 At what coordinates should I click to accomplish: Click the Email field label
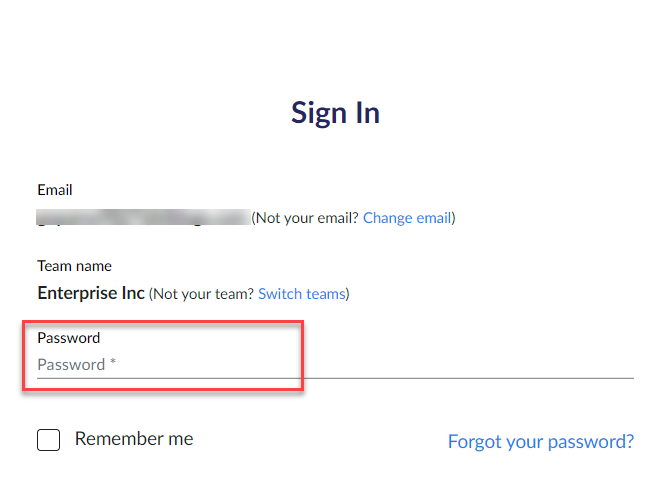[x=55, y=190]
